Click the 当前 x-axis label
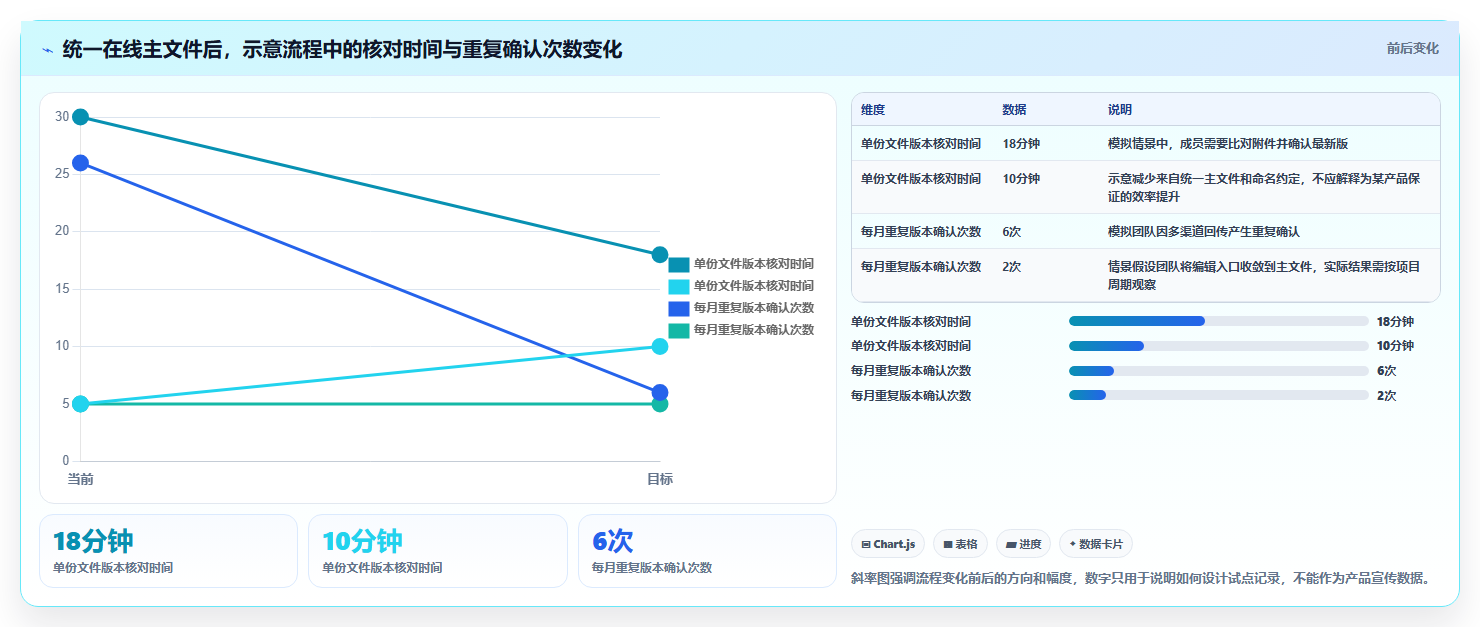The width and height of the screenshot is (1480, 627). (80, 479)
